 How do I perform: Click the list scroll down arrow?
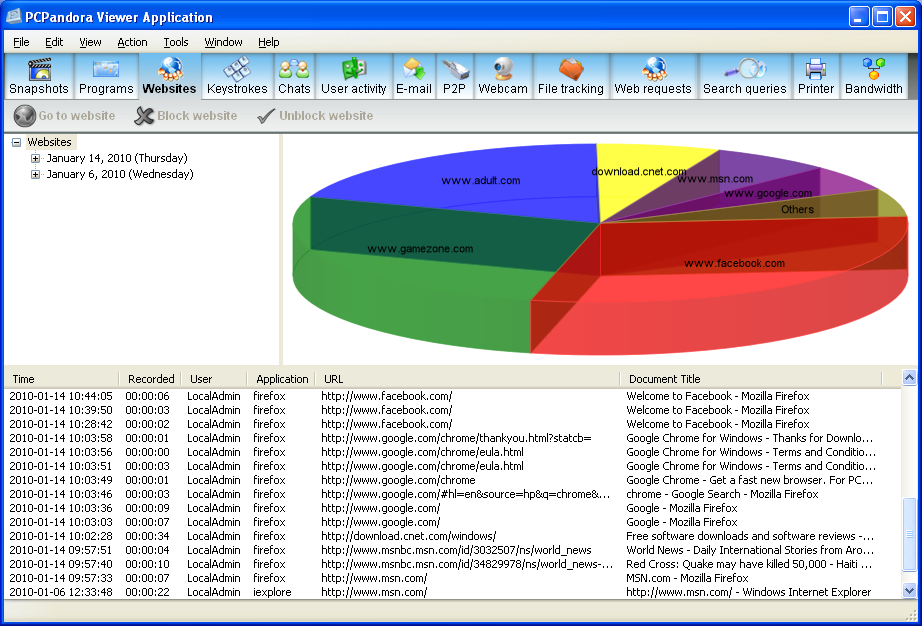pyautogui.click(x=909, y=591)
